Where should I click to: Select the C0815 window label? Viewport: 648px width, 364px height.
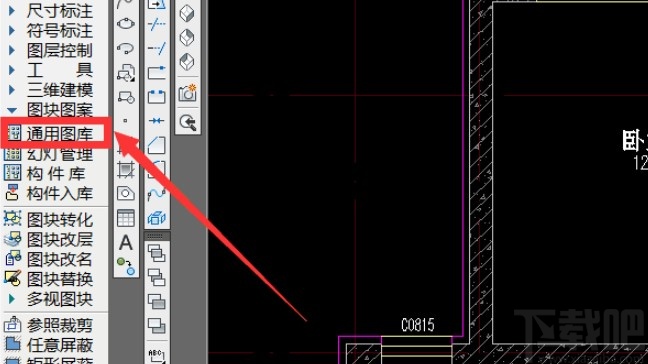point(417,325)
